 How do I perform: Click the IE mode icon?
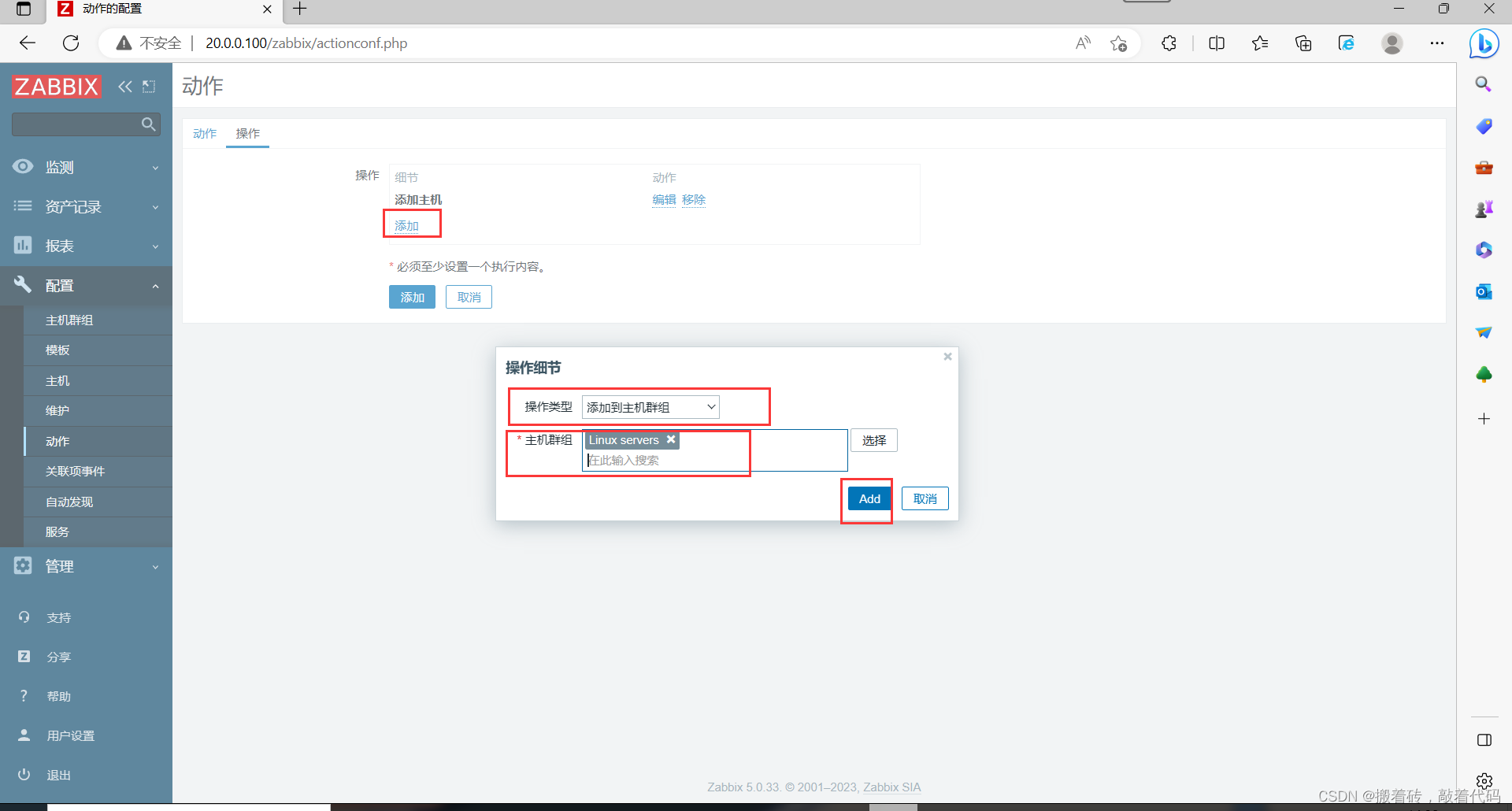point(1347,43)
